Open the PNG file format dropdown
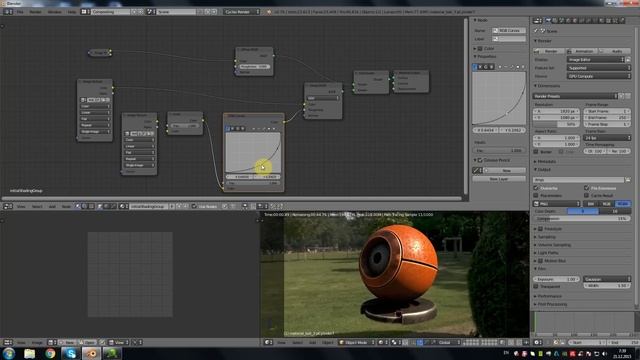This screenshot has width=640, height=360. tap(557, 204)
